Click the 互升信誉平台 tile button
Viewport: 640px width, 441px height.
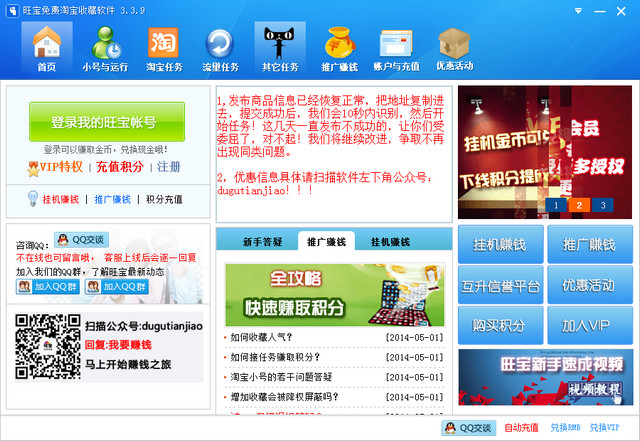coord(500,285)
